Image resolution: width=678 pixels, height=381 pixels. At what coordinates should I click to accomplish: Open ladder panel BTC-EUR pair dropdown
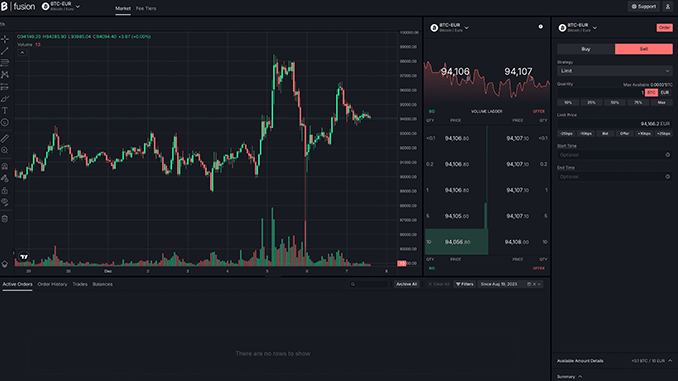pos(450,28)
